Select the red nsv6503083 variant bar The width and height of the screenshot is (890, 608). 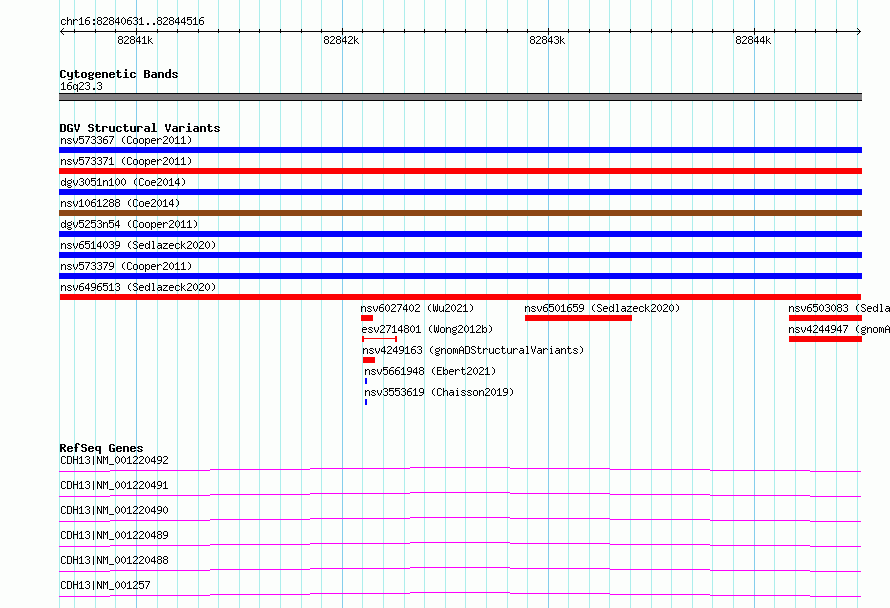825,318
